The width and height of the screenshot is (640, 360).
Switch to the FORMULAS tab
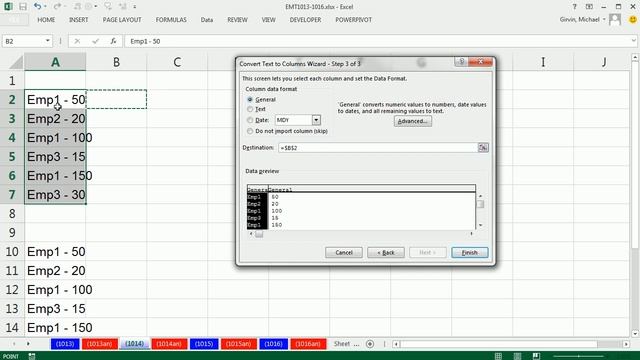click(171, 20)
